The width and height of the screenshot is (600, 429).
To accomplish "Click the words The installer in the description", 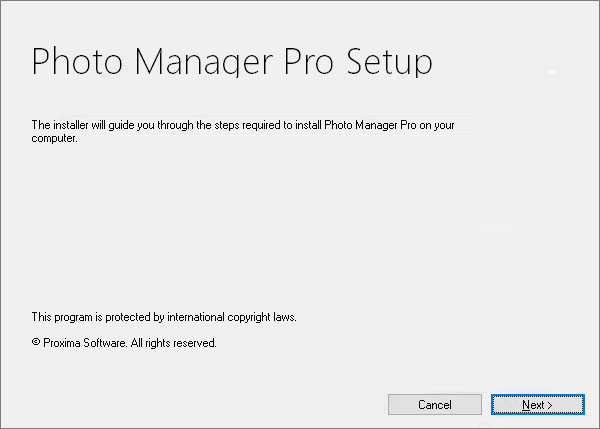I will pos(60,125).
